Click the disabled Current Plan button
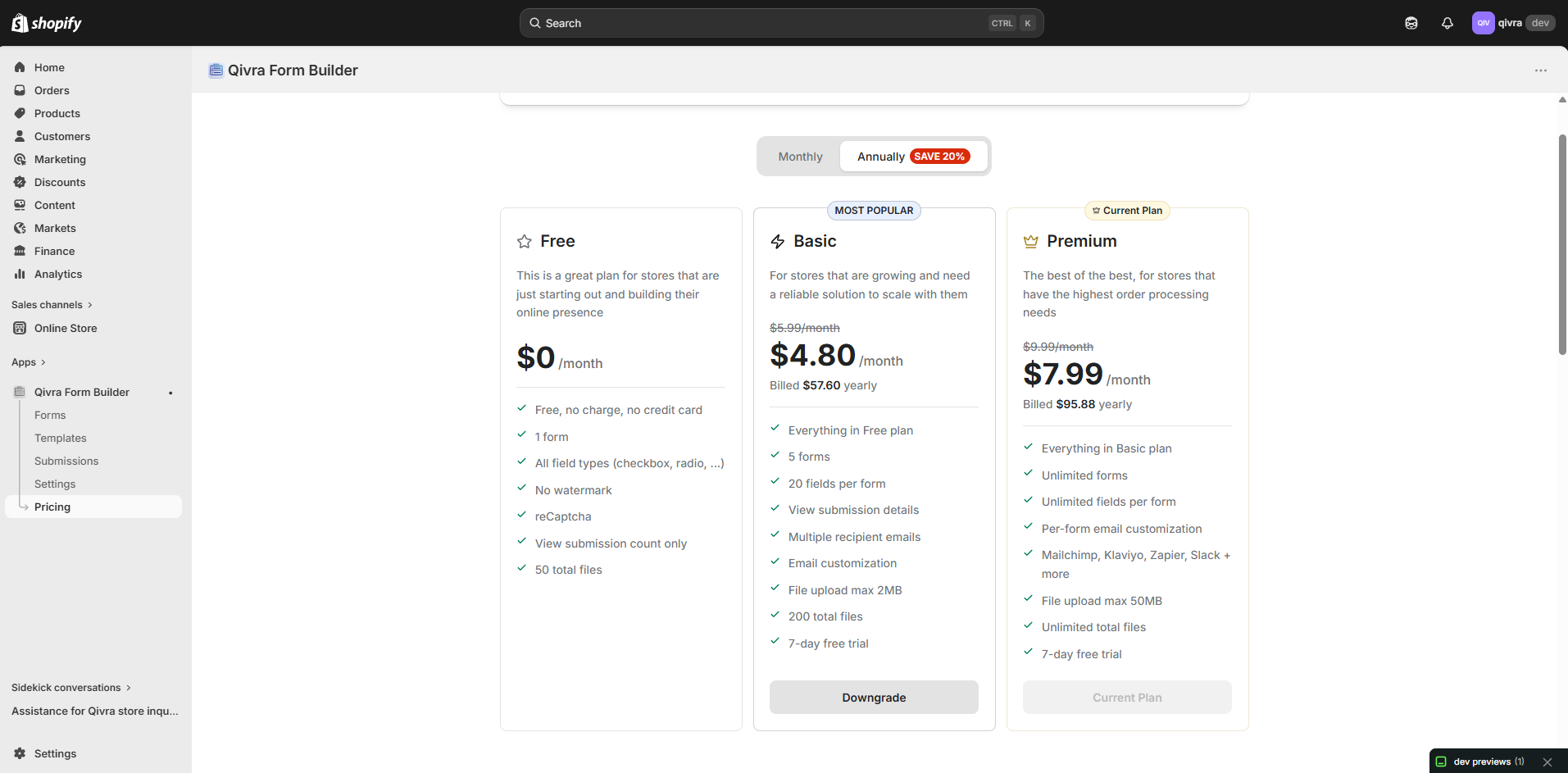This screenshot has height=773, width=1568. [x=1127, y=697]
